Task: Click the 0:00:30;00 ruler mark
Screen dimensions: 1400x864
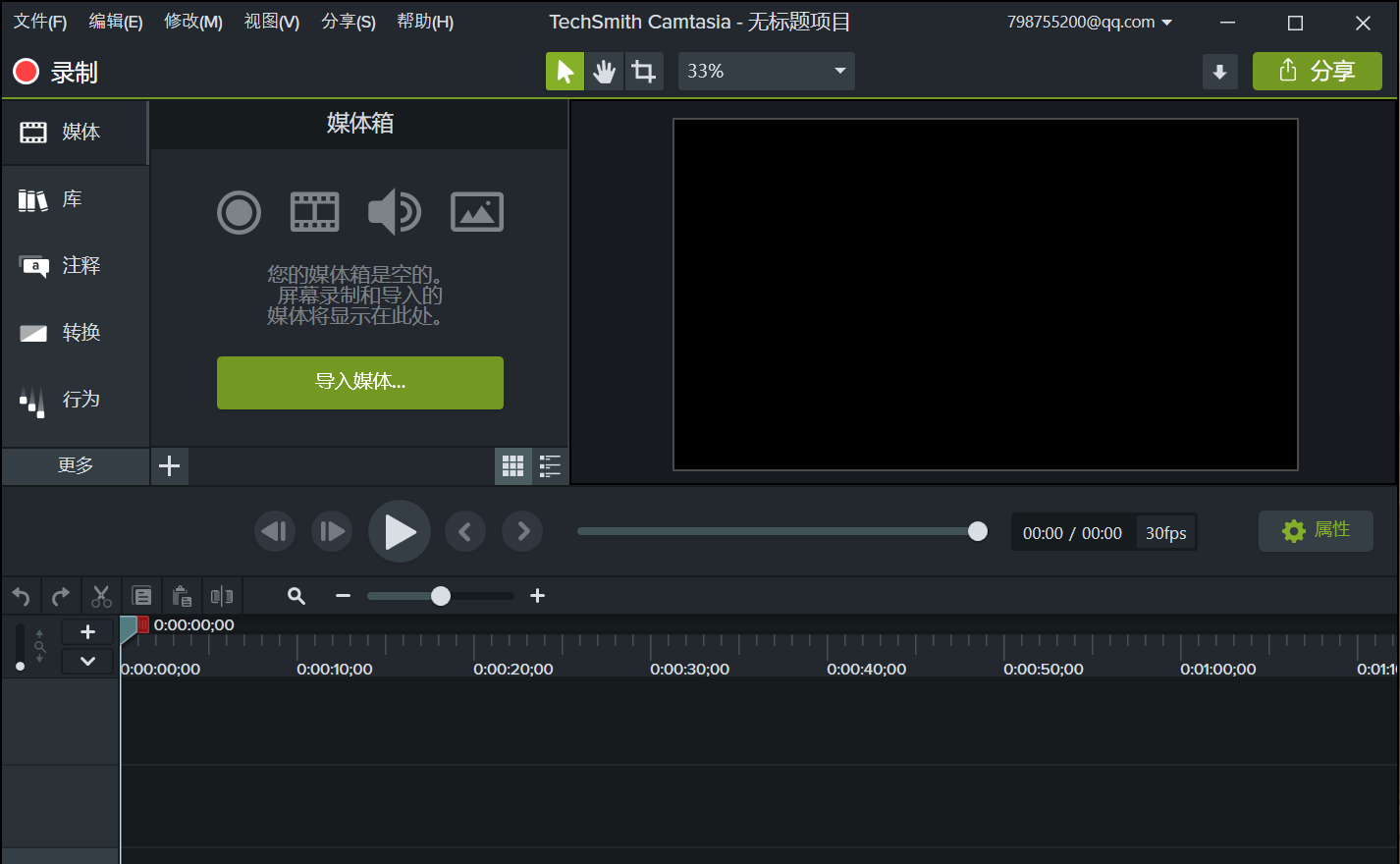Action: (x=689, y=669)
